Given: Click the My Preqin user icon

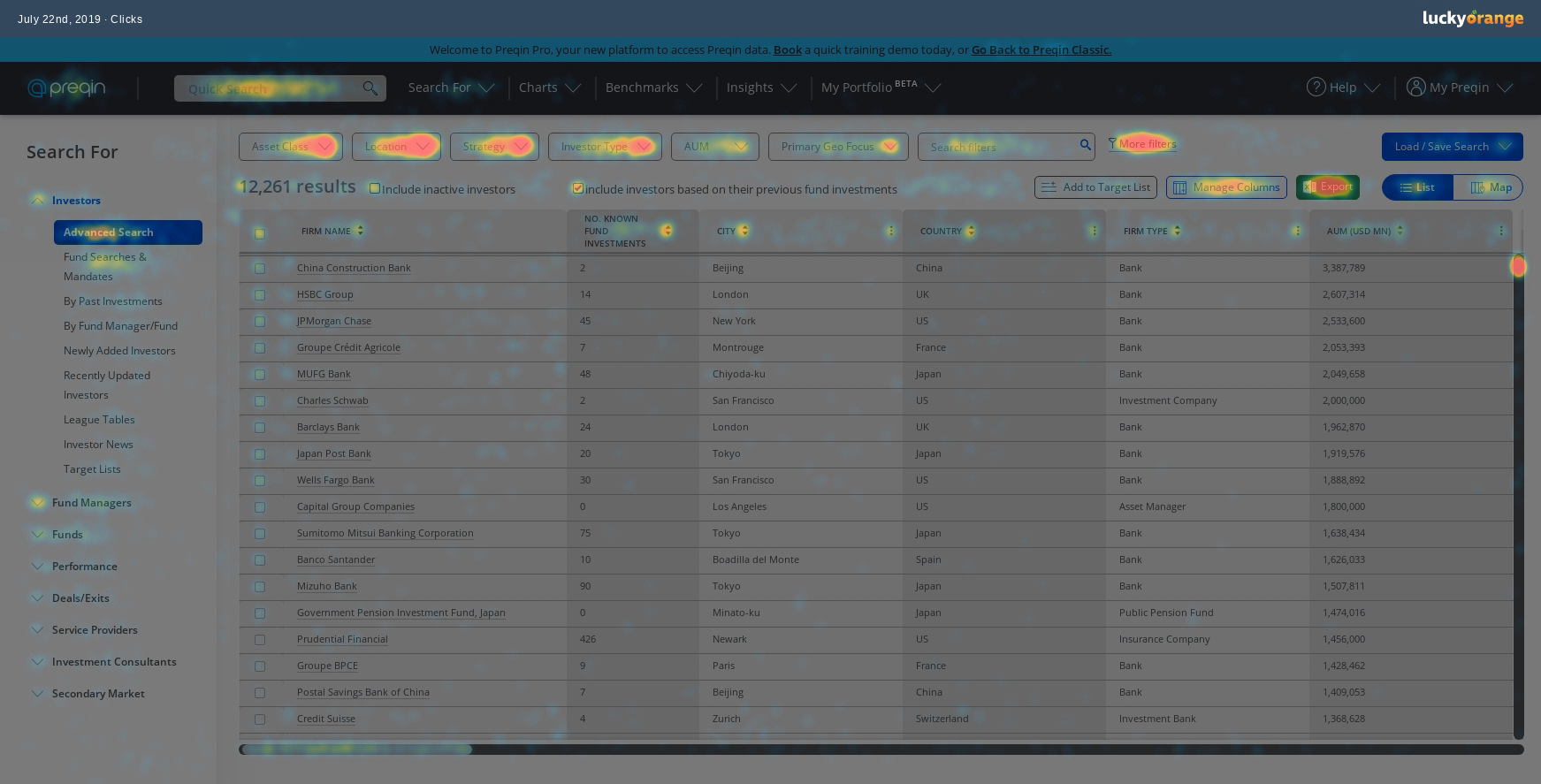Looking at the screenshot, I should point(1416,87).
